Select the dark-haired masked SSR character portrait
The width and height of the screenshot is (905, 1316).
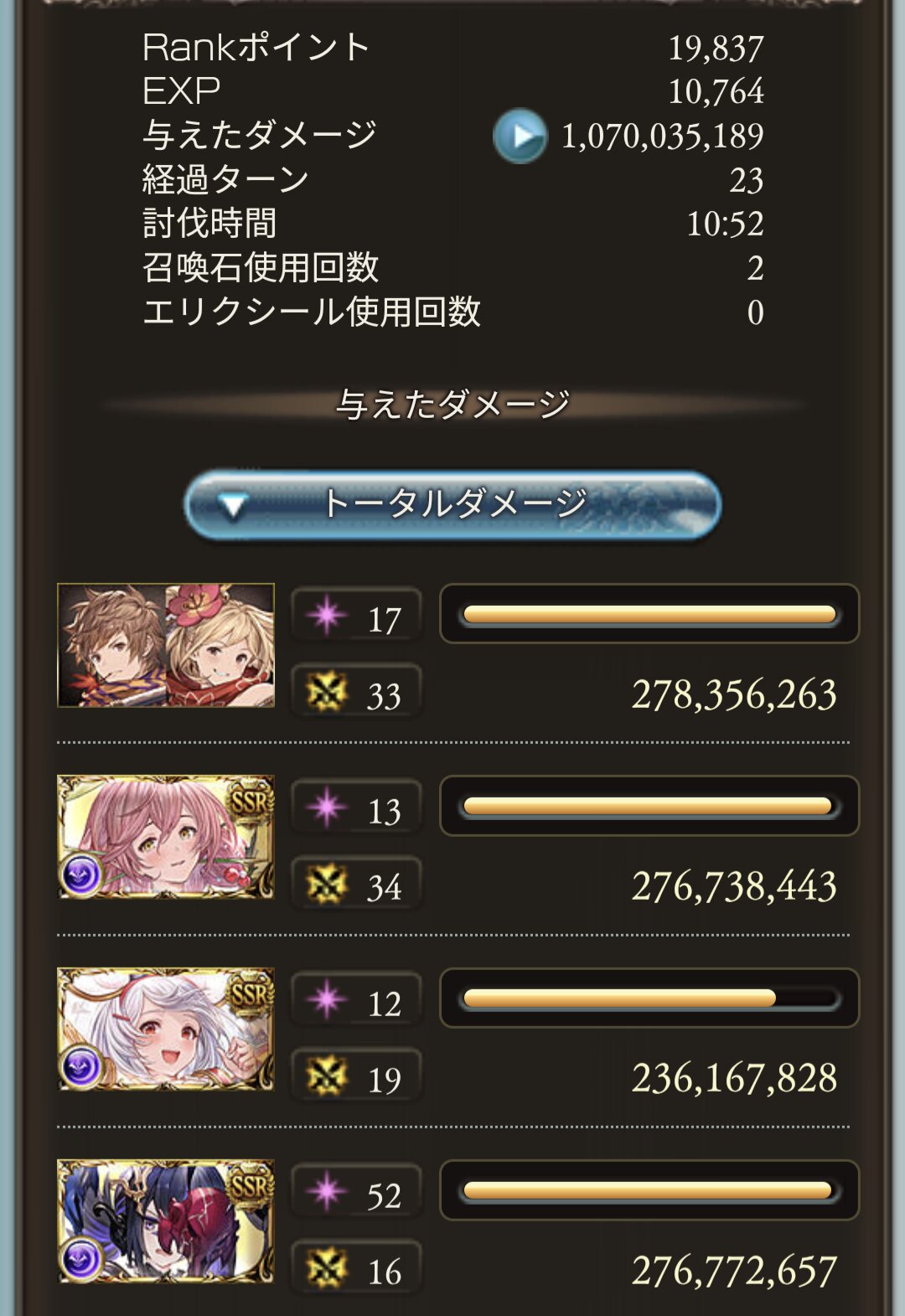click(x=166, y=1221)
